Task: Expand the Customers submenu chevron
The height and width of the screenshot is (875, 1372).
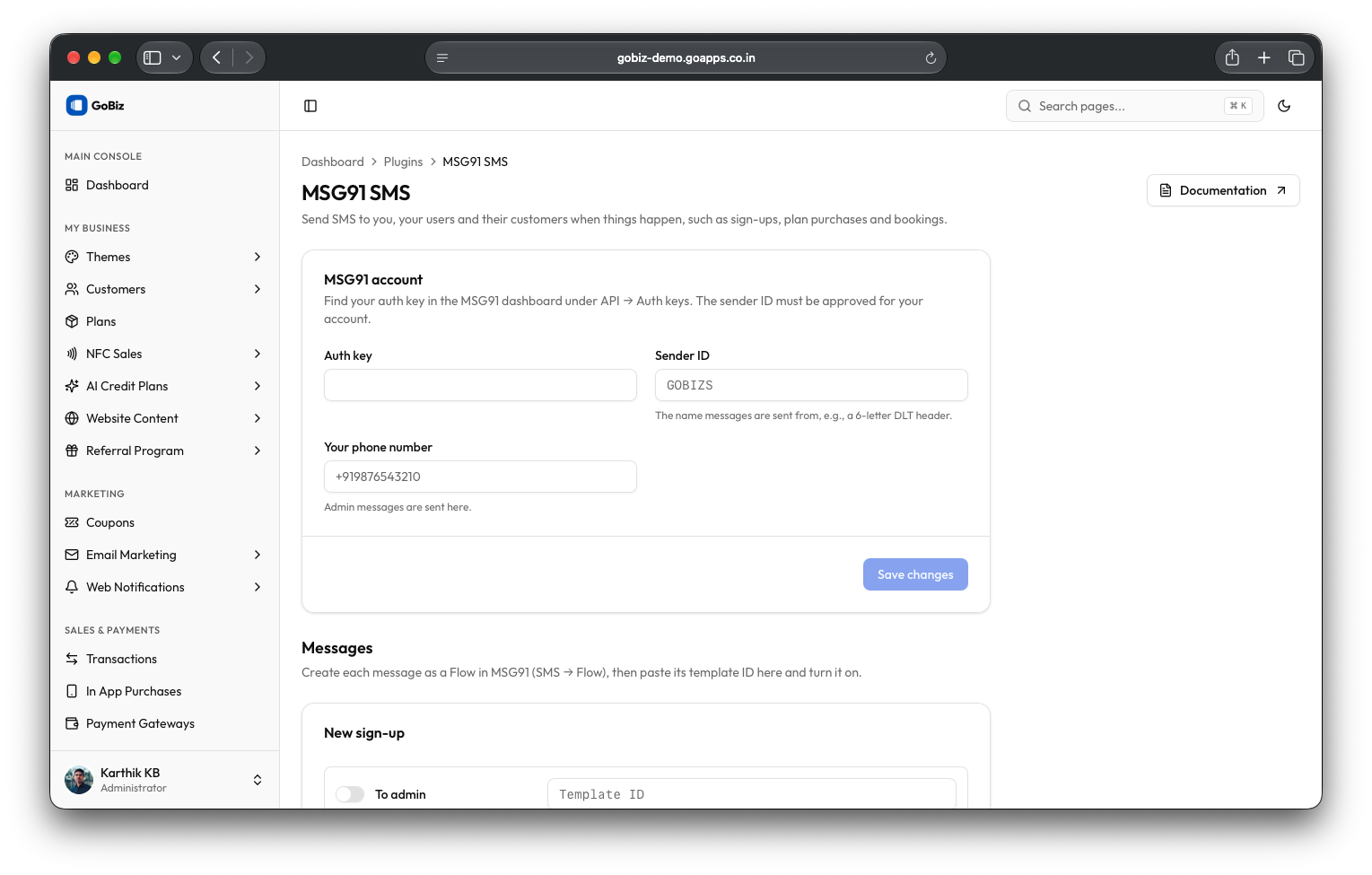Action: point(258,289)
